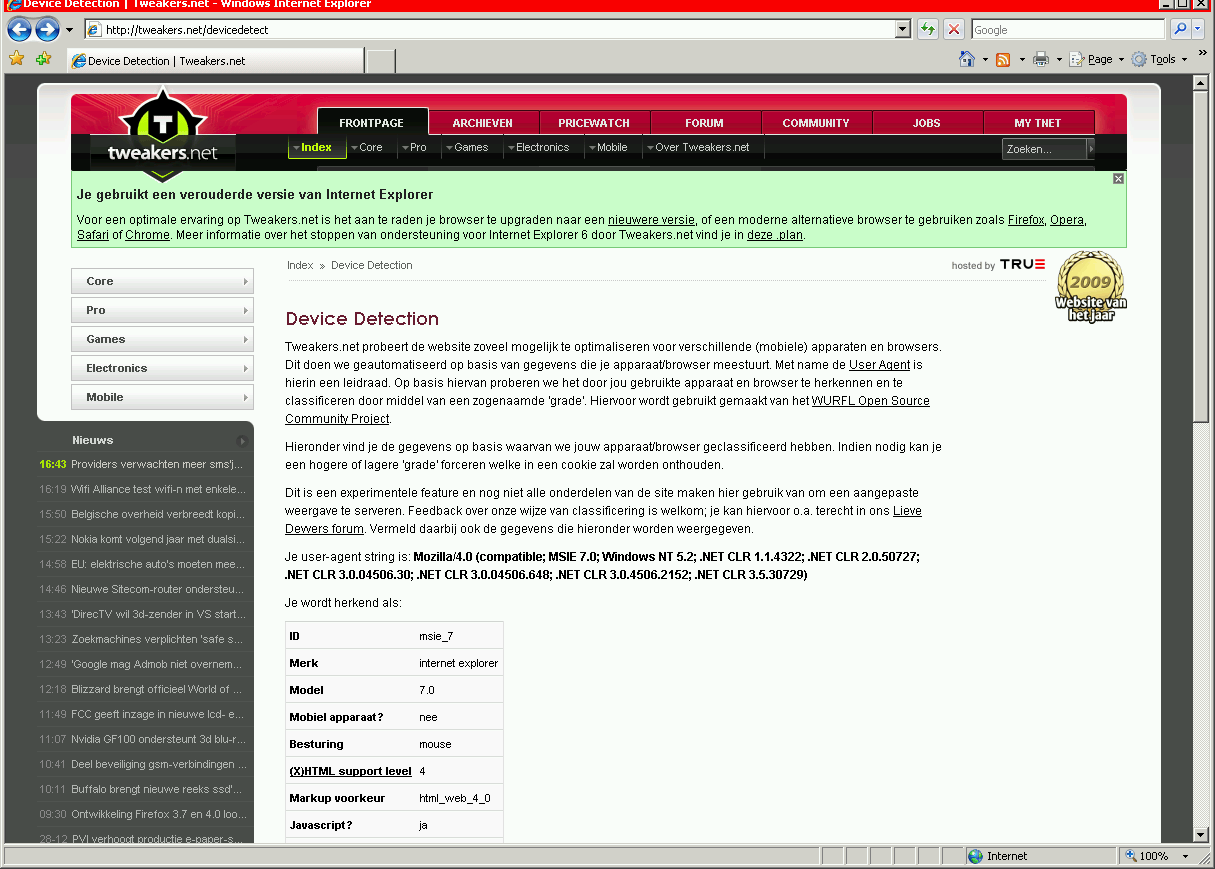Expand the Pro sidebar category
1215x869 pixels.
point(162,310)
